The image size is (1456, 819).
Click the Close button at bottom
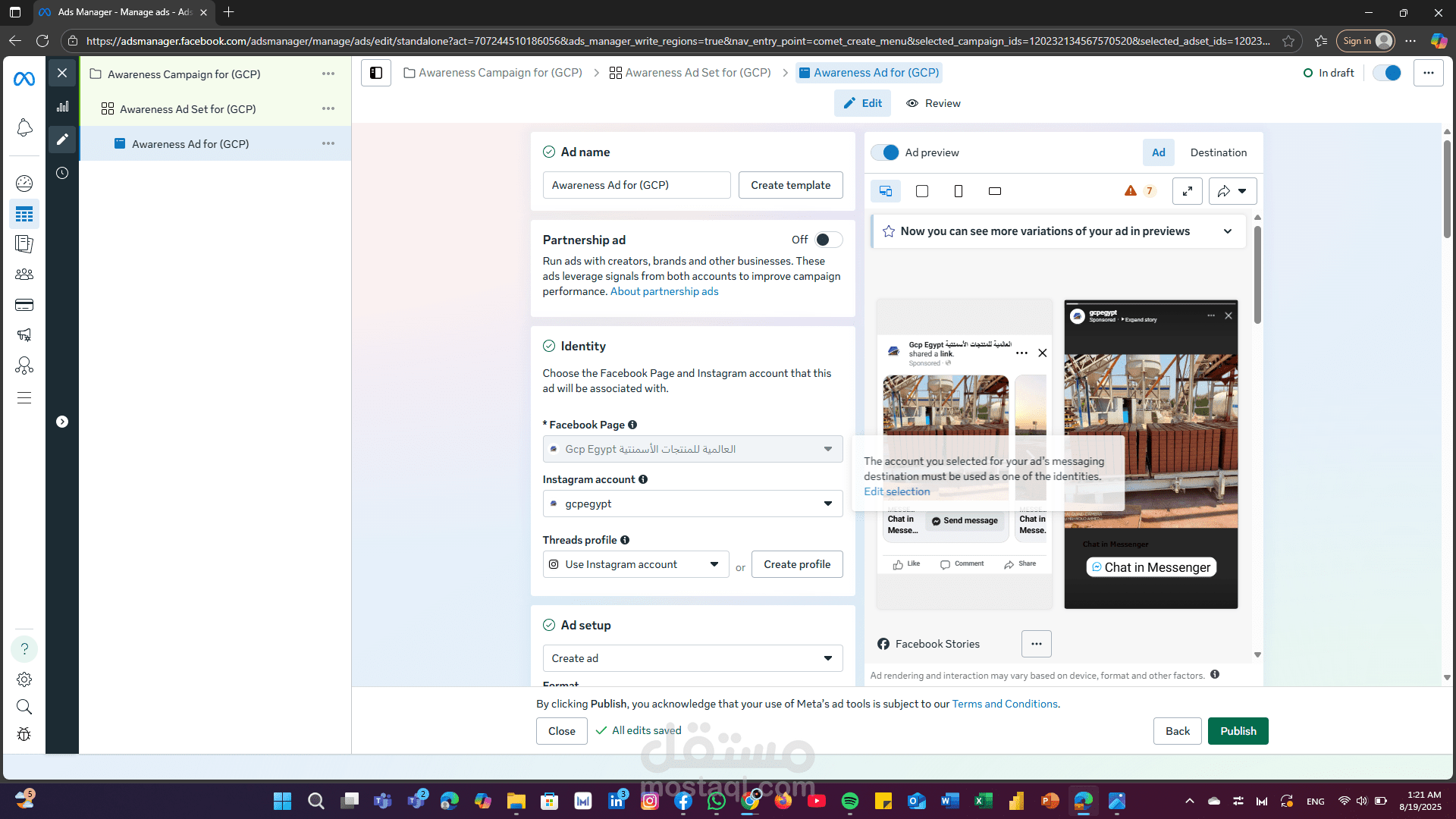click(562, 731)
